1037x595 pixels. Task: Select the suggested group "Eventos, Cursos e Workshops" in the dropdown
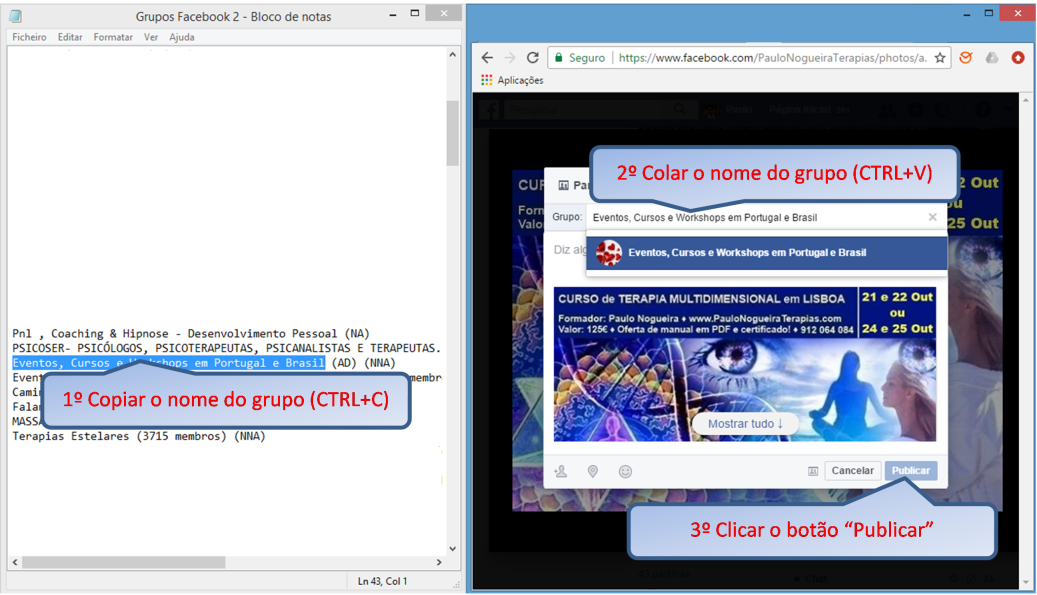point(767,253)
